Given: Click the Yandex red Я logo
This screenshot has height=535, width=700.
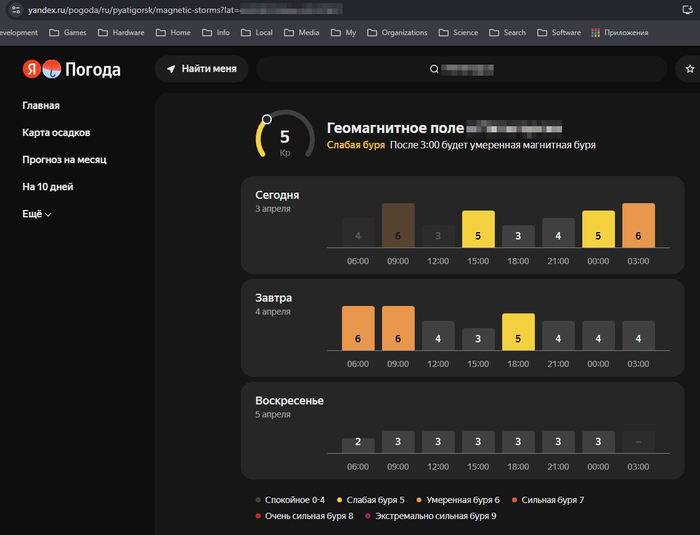Looking at the screenshot, I should click(32, 69).
